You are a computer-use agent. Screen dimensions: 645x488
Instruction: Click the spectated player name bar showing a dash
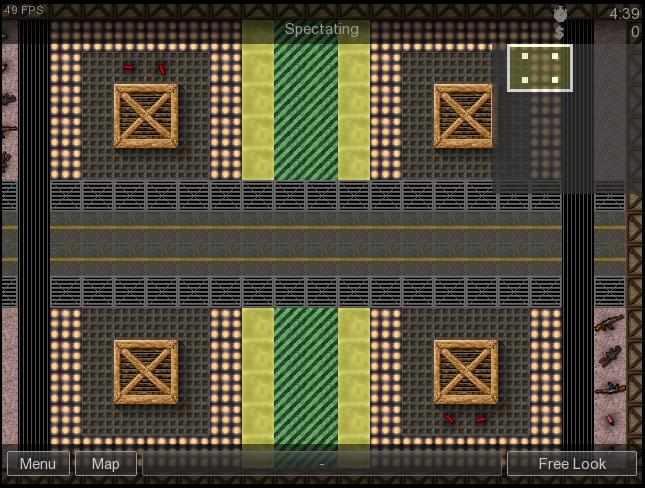[x=322, y=464]
